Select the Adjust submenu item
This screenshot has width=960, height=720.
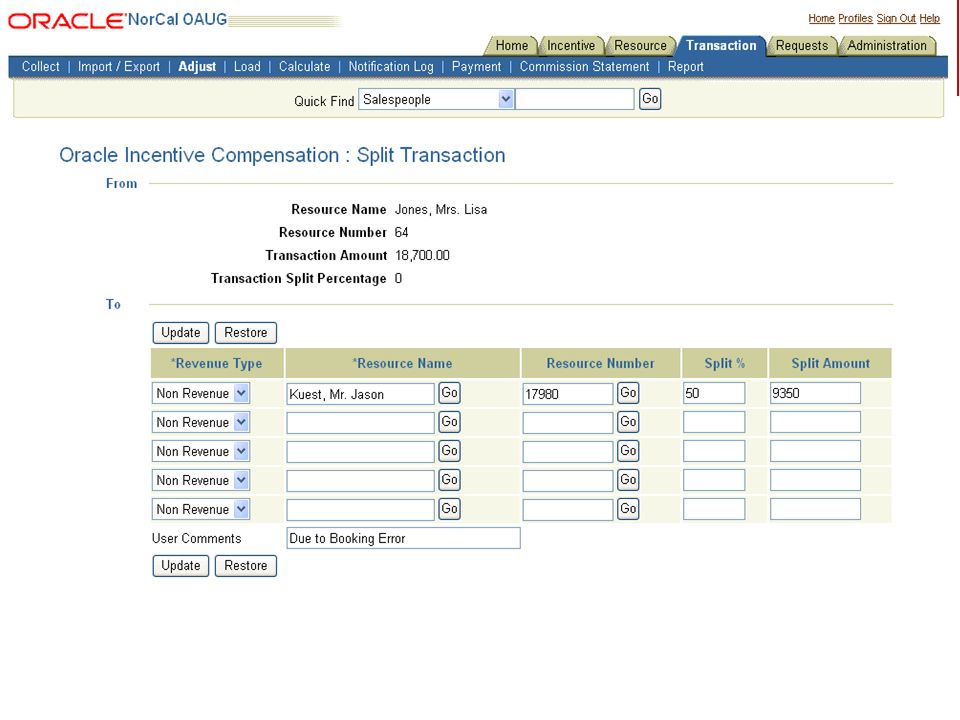pos(197,67)
